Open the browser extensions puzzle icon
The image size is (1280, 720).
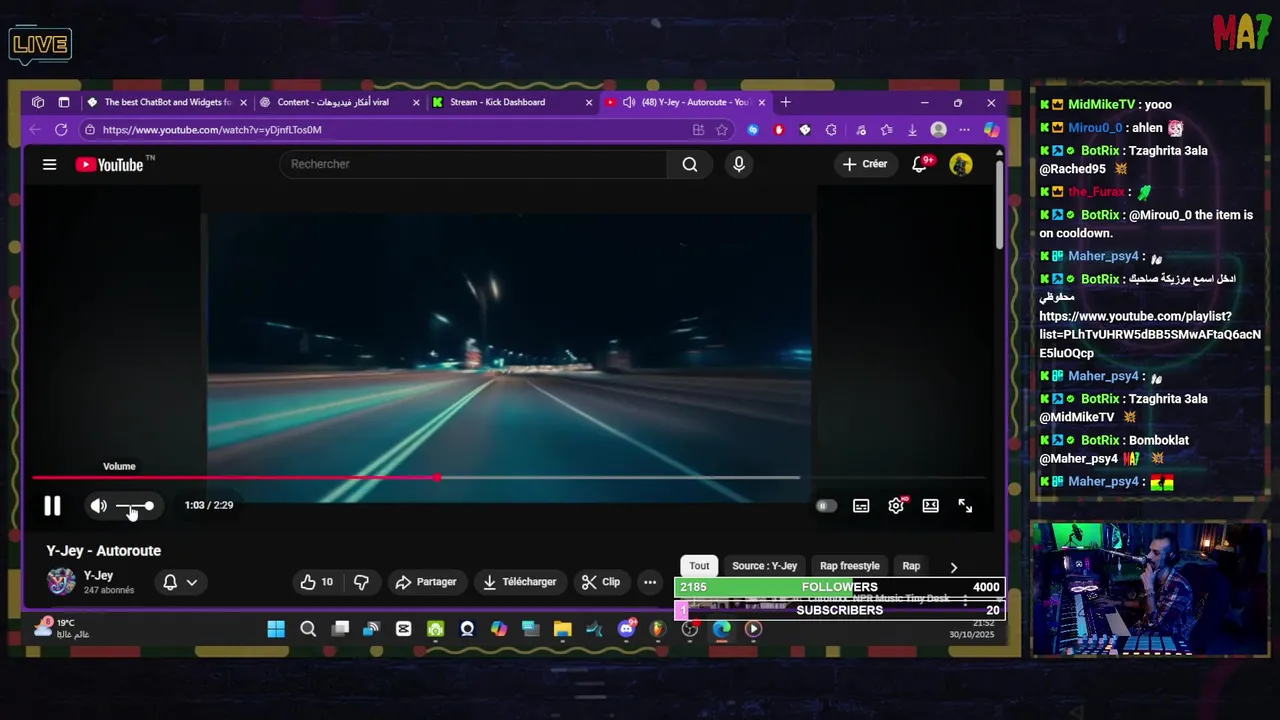(831, 130)
